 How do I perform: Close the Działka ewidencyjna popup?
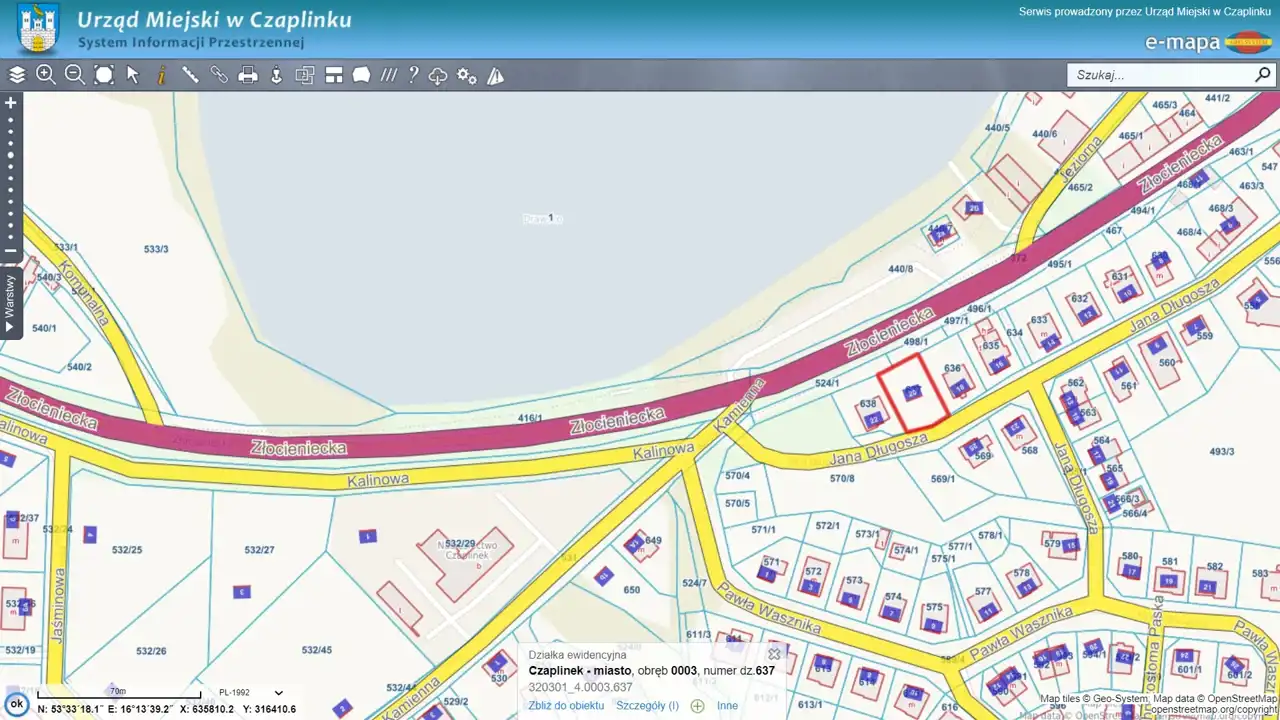774,654
